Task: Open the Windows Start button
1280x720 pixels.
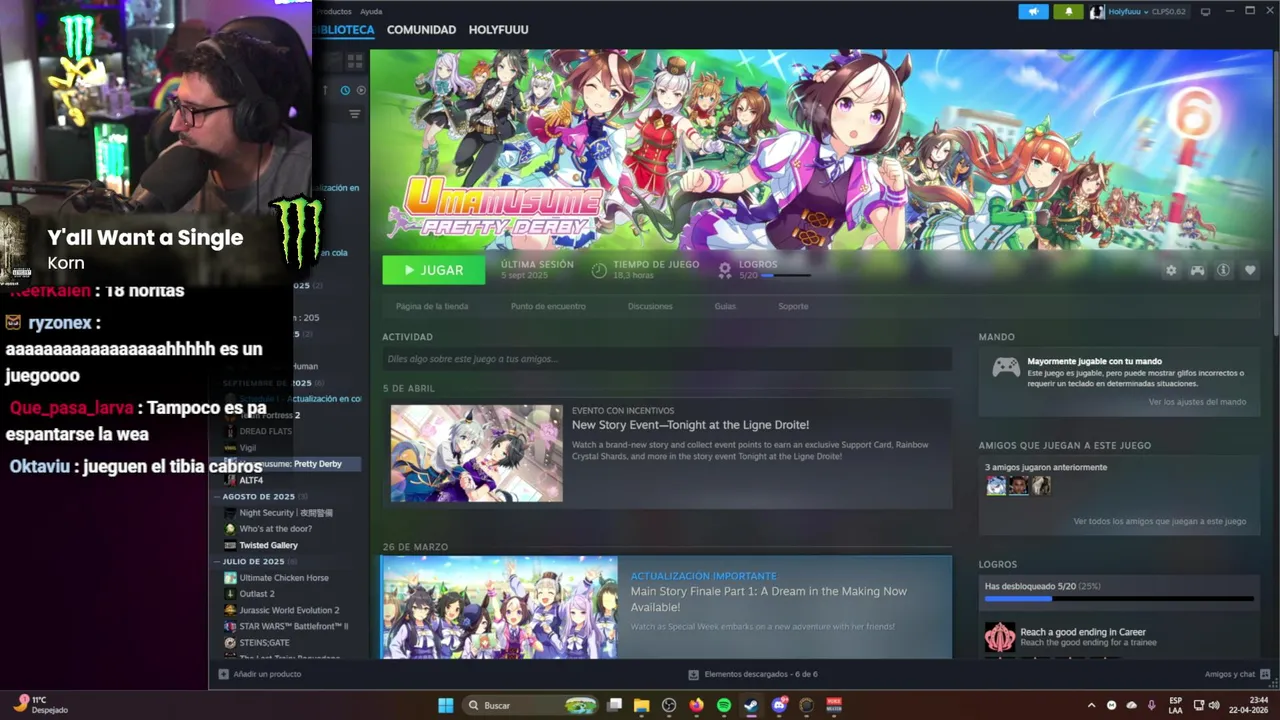Action: click(446, 705)
